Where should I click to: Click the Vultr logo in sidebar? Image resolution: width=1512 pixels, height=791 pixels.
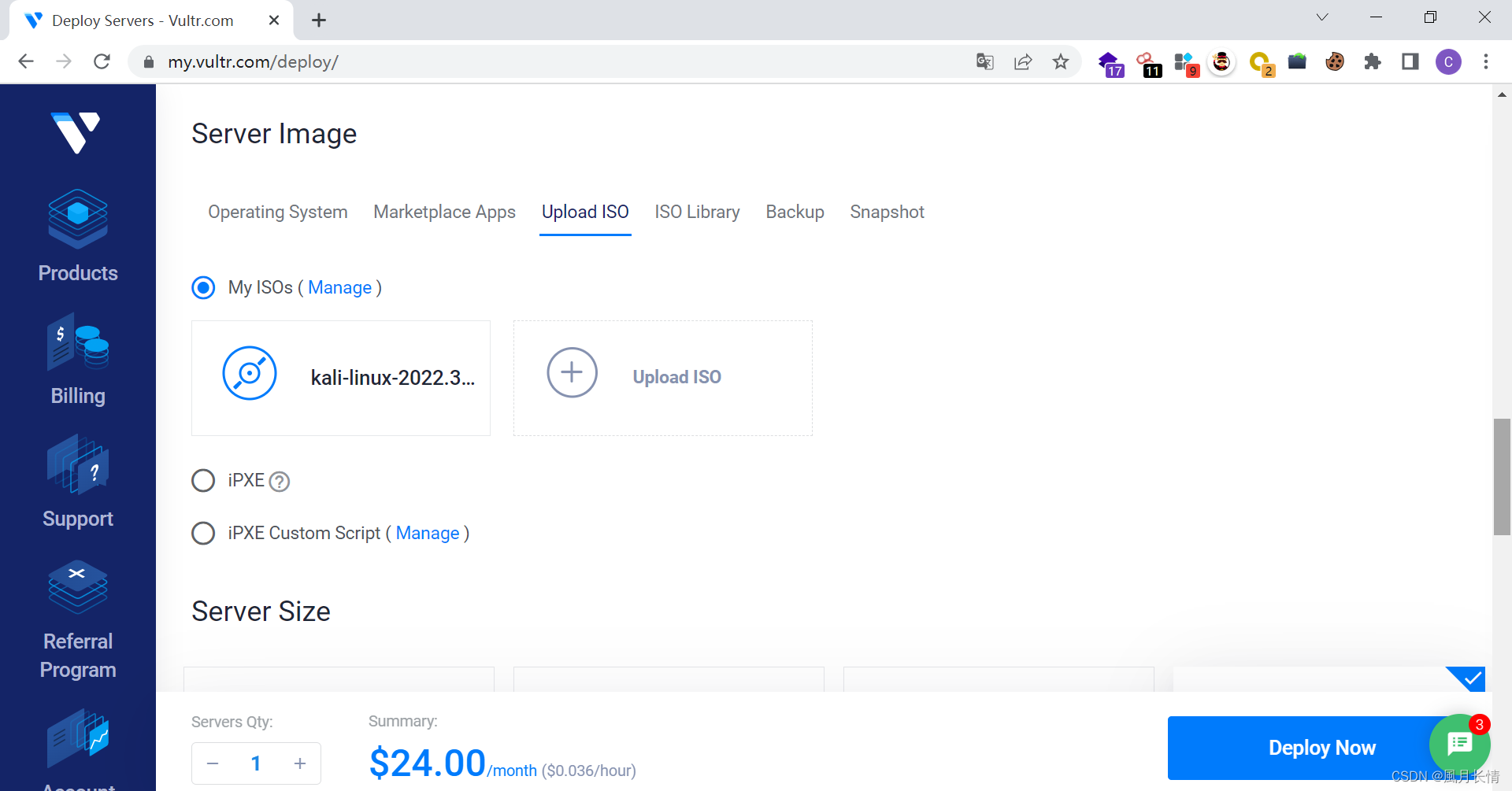pos(76,132)
